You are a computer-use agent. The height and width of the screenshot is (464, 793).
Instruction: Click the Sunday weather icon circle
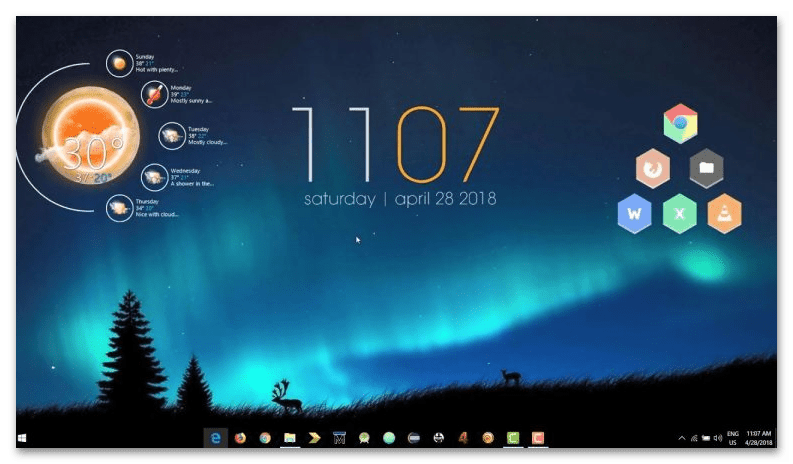pyautogui.click(x=119, y=63)
